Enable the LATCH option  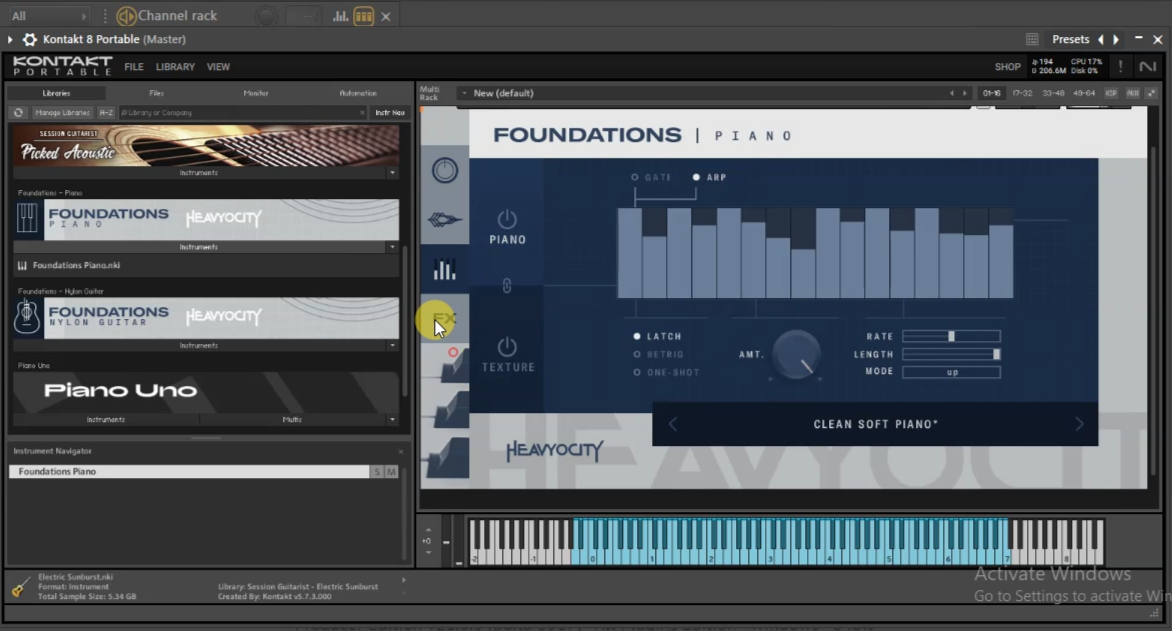pos(637,336)
